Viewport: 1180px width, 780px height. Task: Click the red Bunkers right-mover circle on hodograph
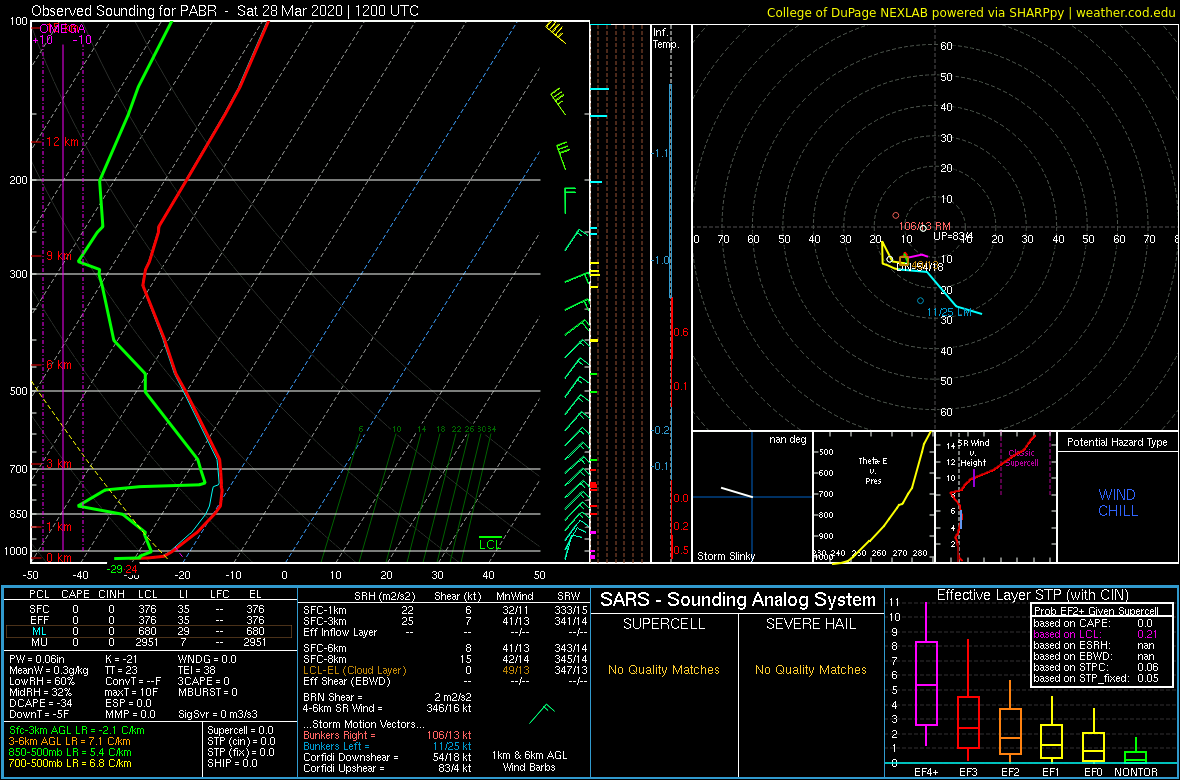click(896, 215)
